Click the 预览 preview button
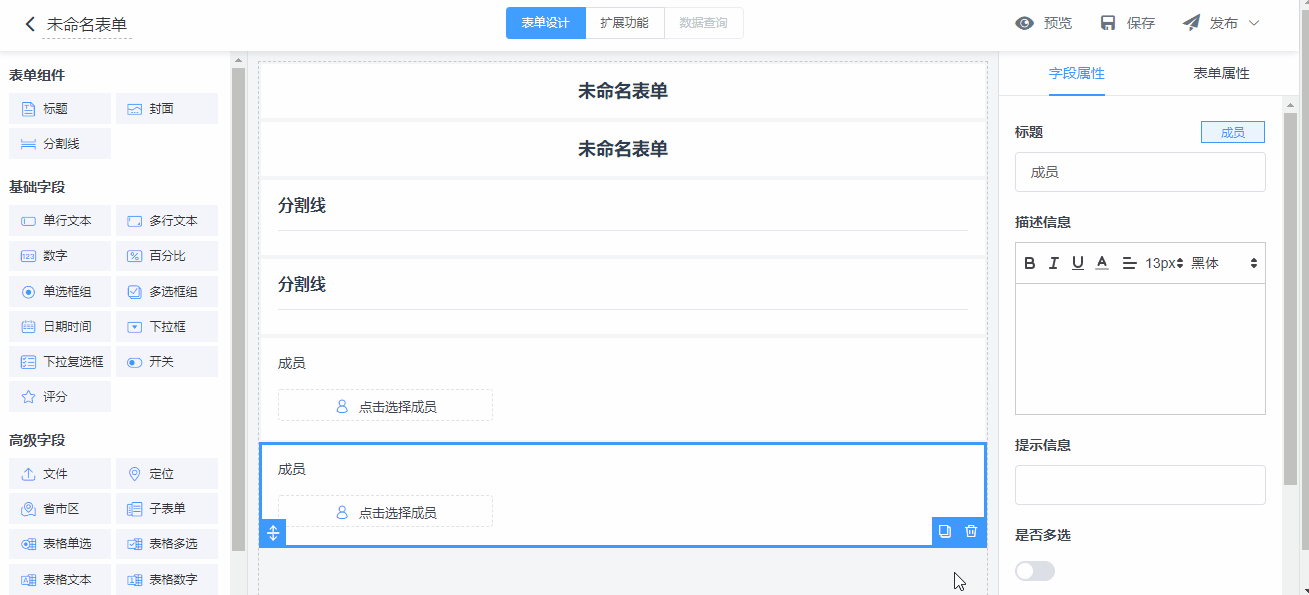Image resolution: width=1309 pixels, height=595 pixels. pos(1043,23)
